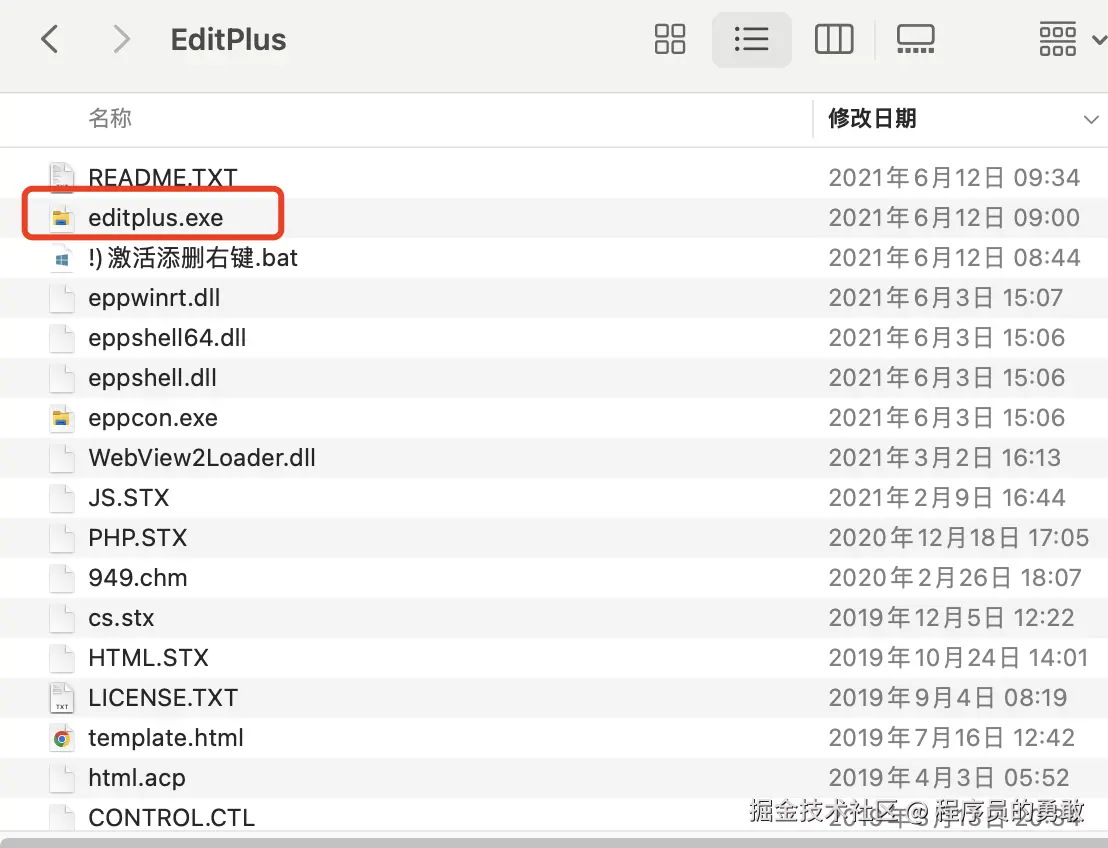Select the file name PHP.STX
The height and width of the screenshot is (848, 1108).
pyautogui.click(x=138, y=538)
